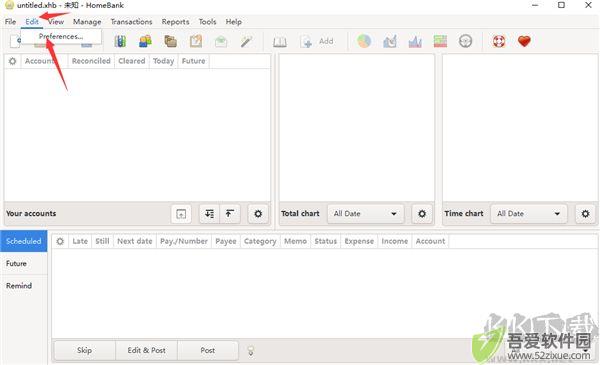
Task: Click gear icon in accounts list header
Action: pyautogui.click(x=13, y=61)
